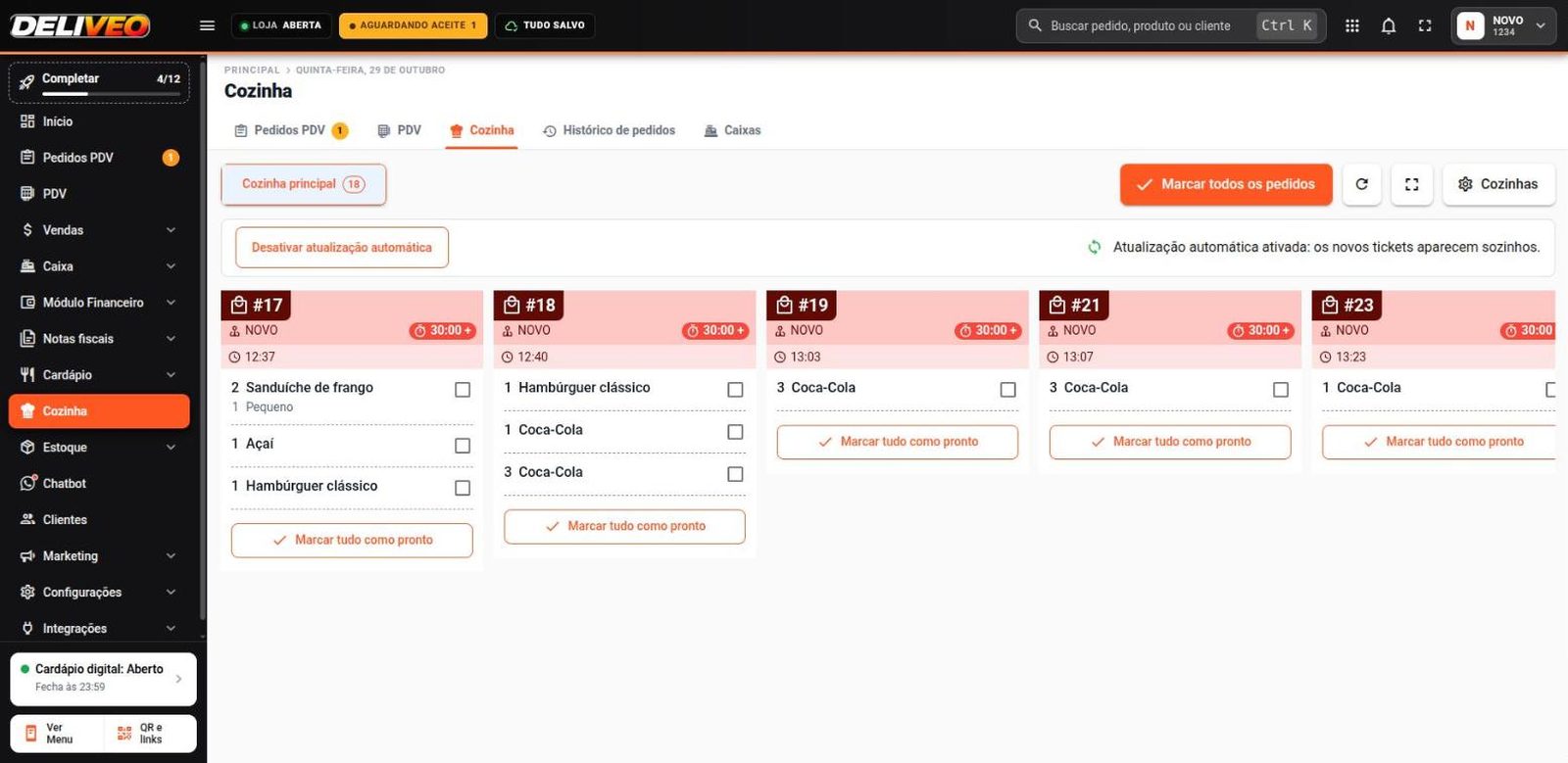Open Ver Menu
This screenshot has height=763, width=1568.
[x=57, y=734]
